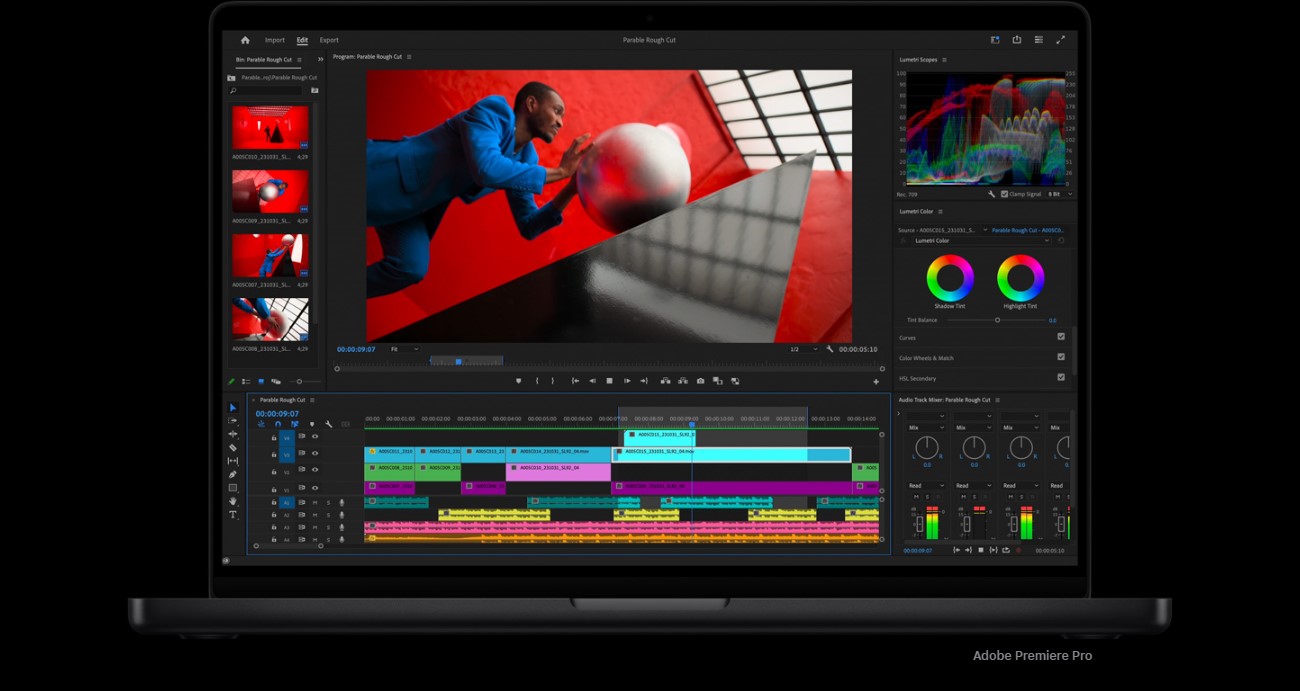Click Mark Out bracket button

click(552, 381)
